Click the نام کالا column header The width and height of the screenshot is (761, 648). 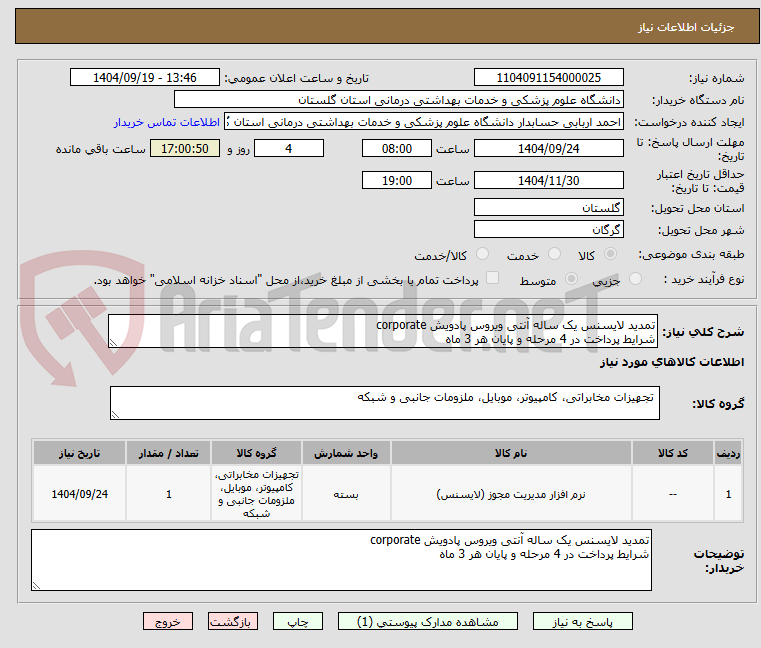pos(511,453)
